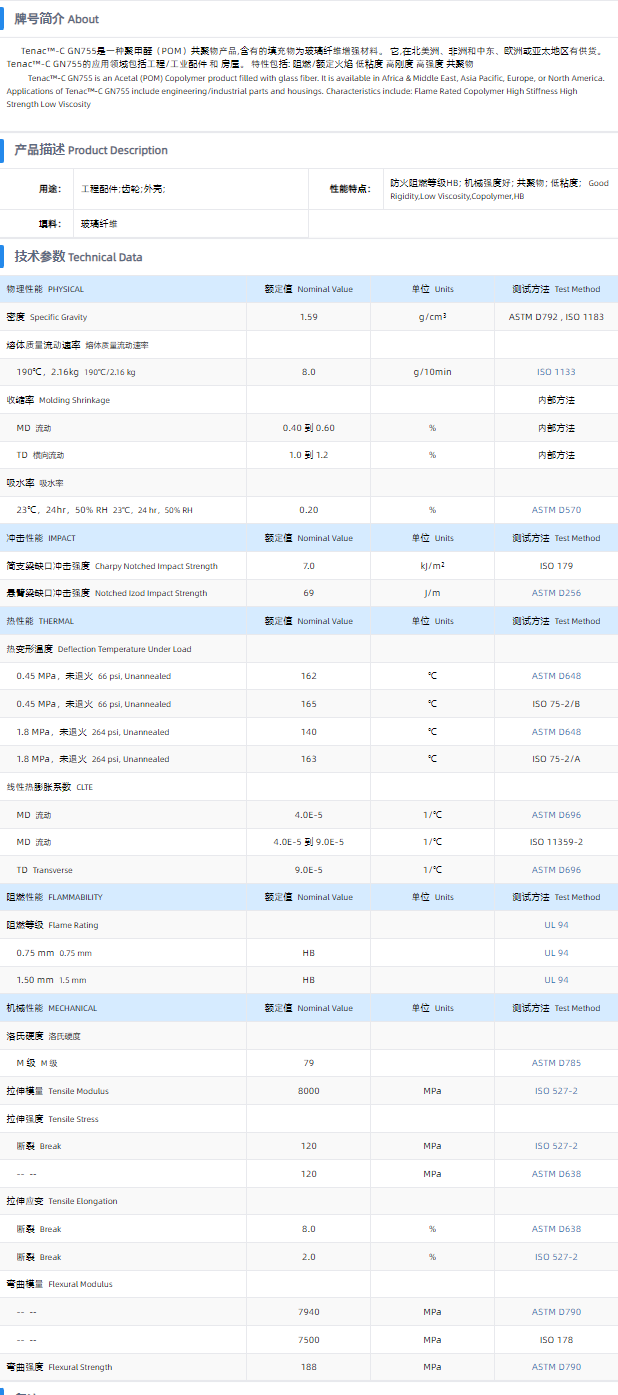
Task: Select the Notched Izod value 69
Action: tap(308, 593)
